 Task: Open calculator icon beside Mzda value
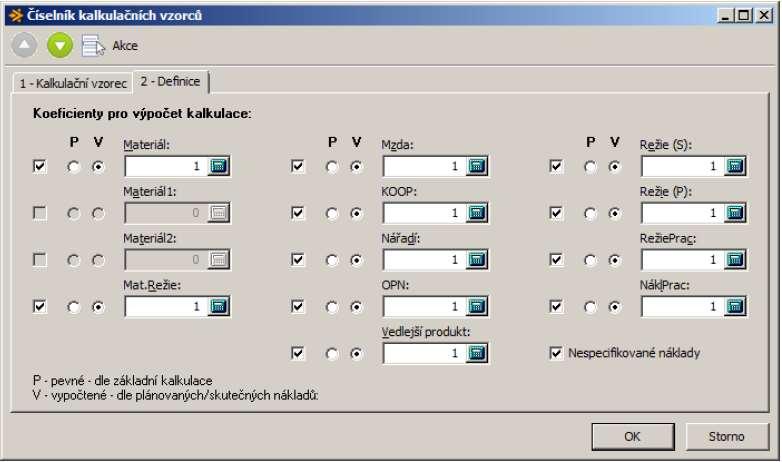[477, 166]
